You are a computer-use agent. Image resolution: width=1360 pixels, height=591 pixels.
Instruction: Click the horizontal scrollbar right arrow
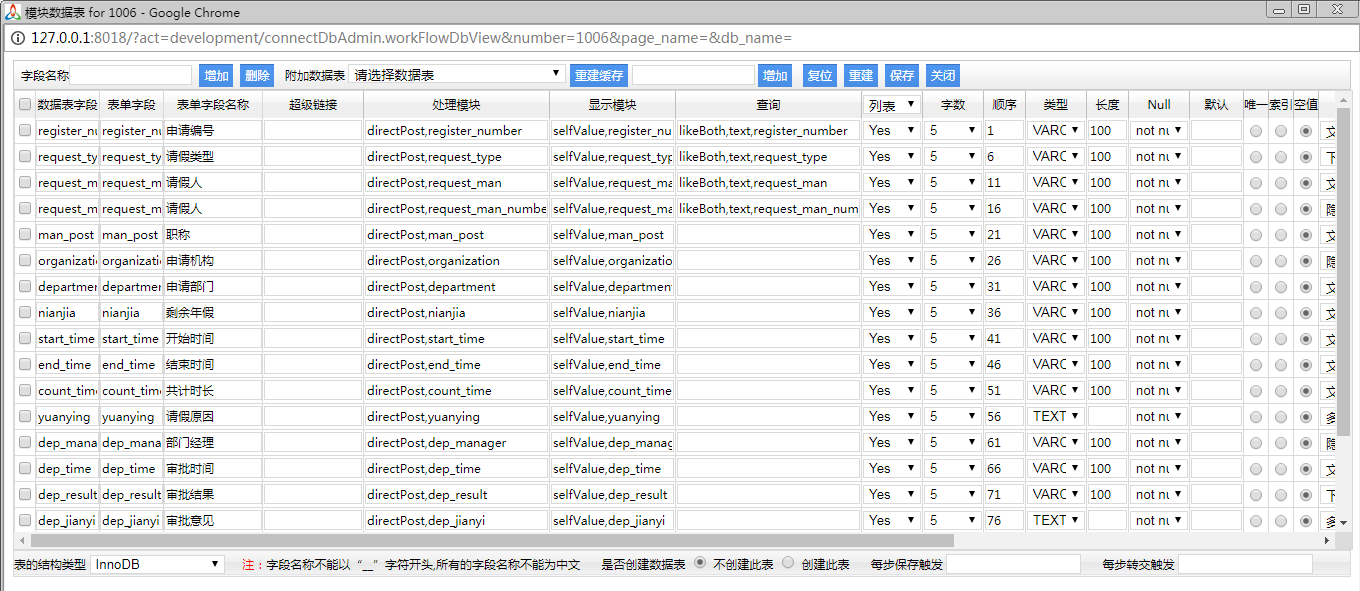coord(1328,541)
